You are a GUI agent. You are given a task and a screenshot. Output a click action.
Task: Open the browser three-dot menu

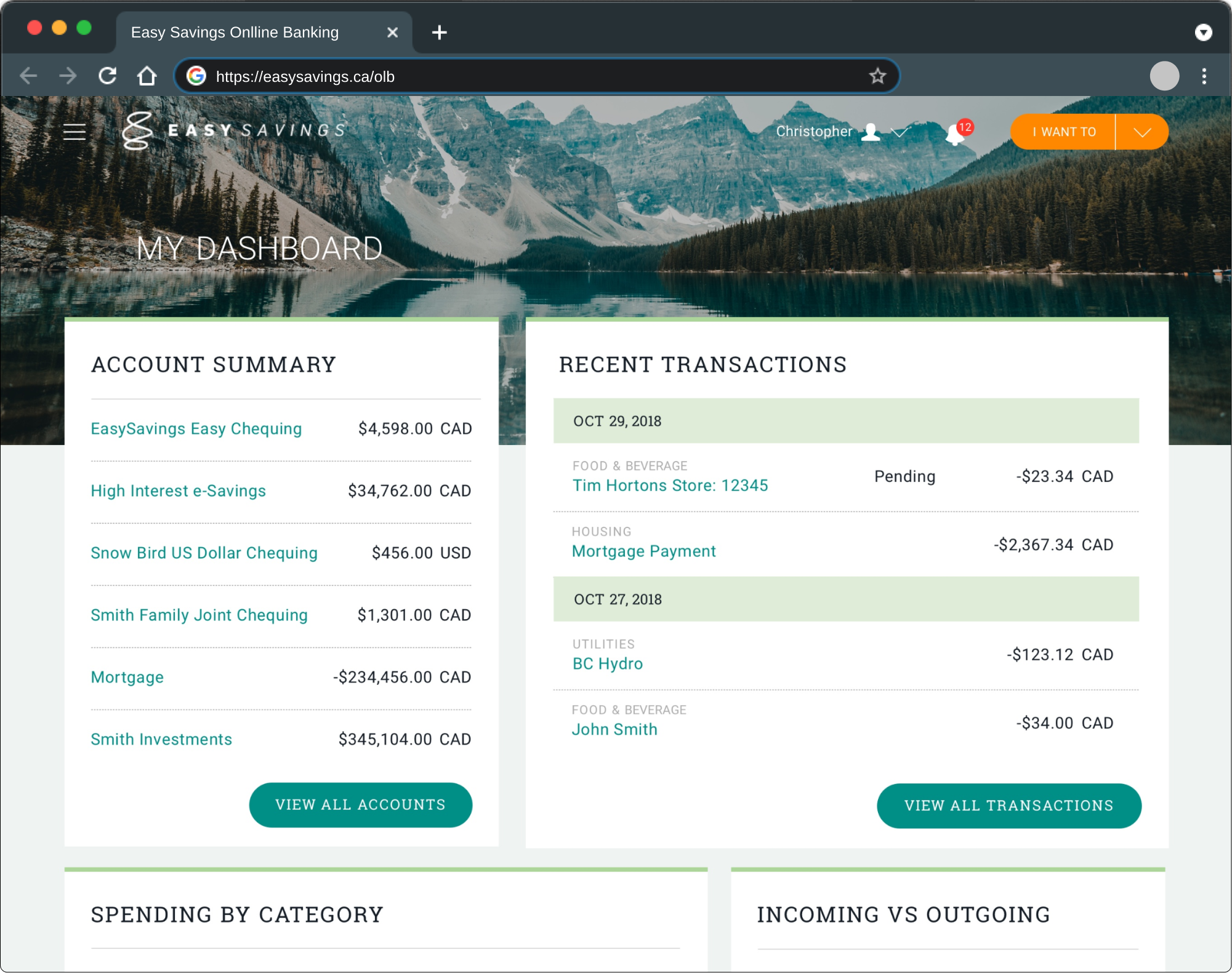pyautogui.click(x=1204, y=75)
